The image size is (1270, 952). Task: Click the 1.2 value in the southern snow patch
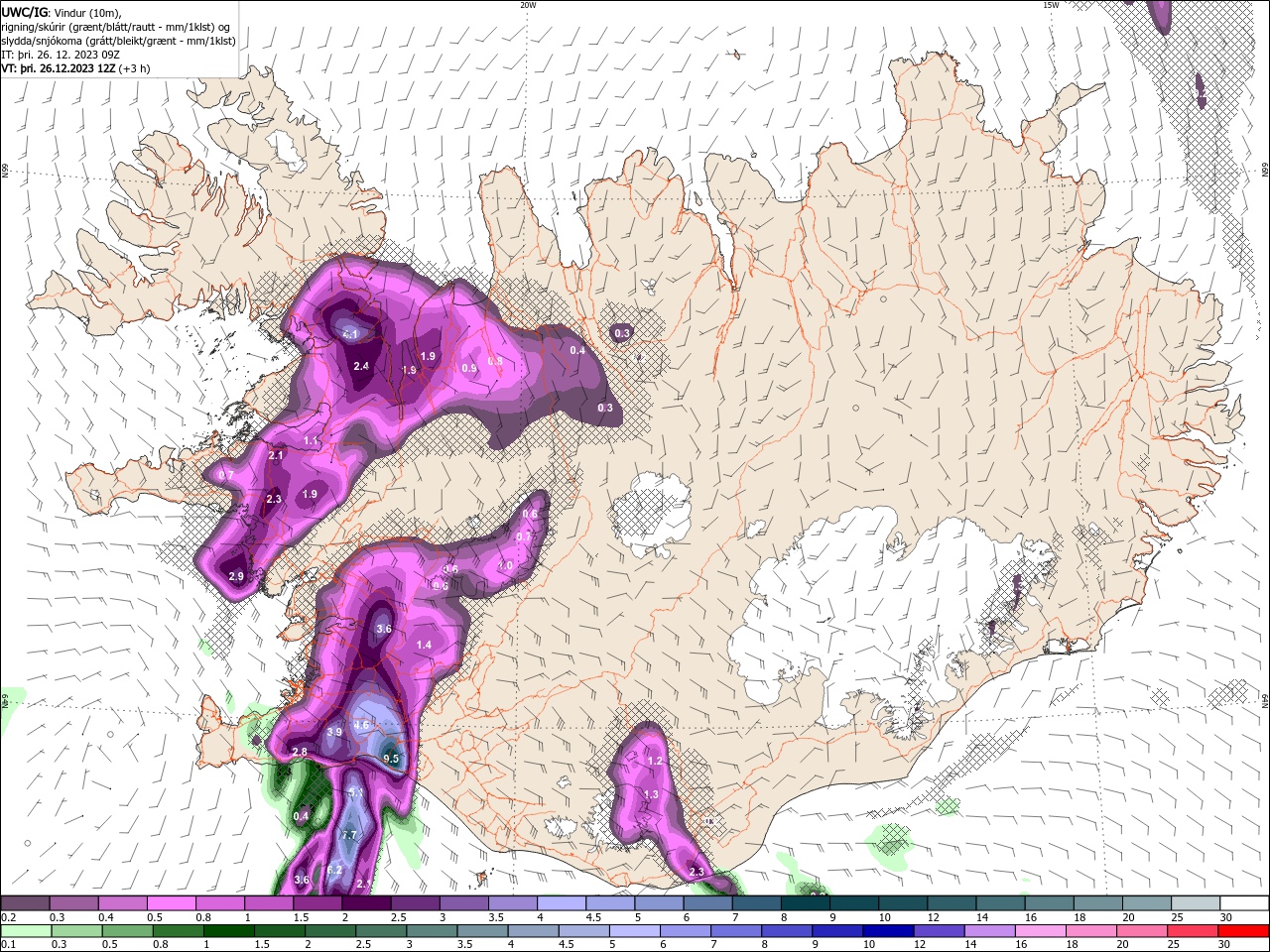(x=654, y=761)
